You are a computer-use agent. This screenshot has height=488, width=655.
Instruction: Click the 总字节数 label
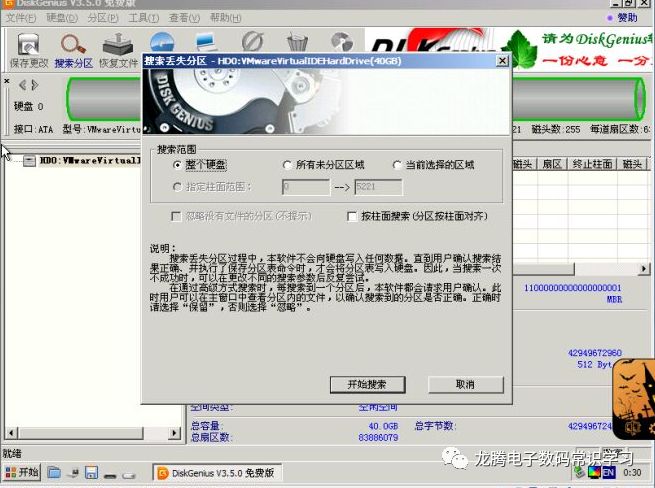coord(434,426)
